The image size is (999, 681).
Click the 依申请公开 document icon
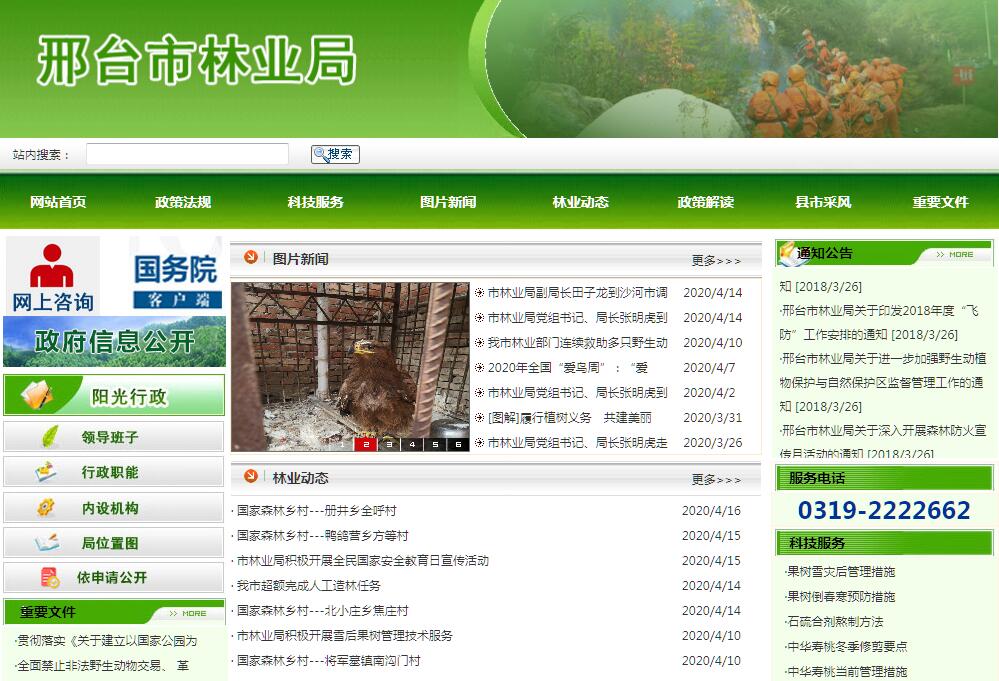tap(49, 577)
